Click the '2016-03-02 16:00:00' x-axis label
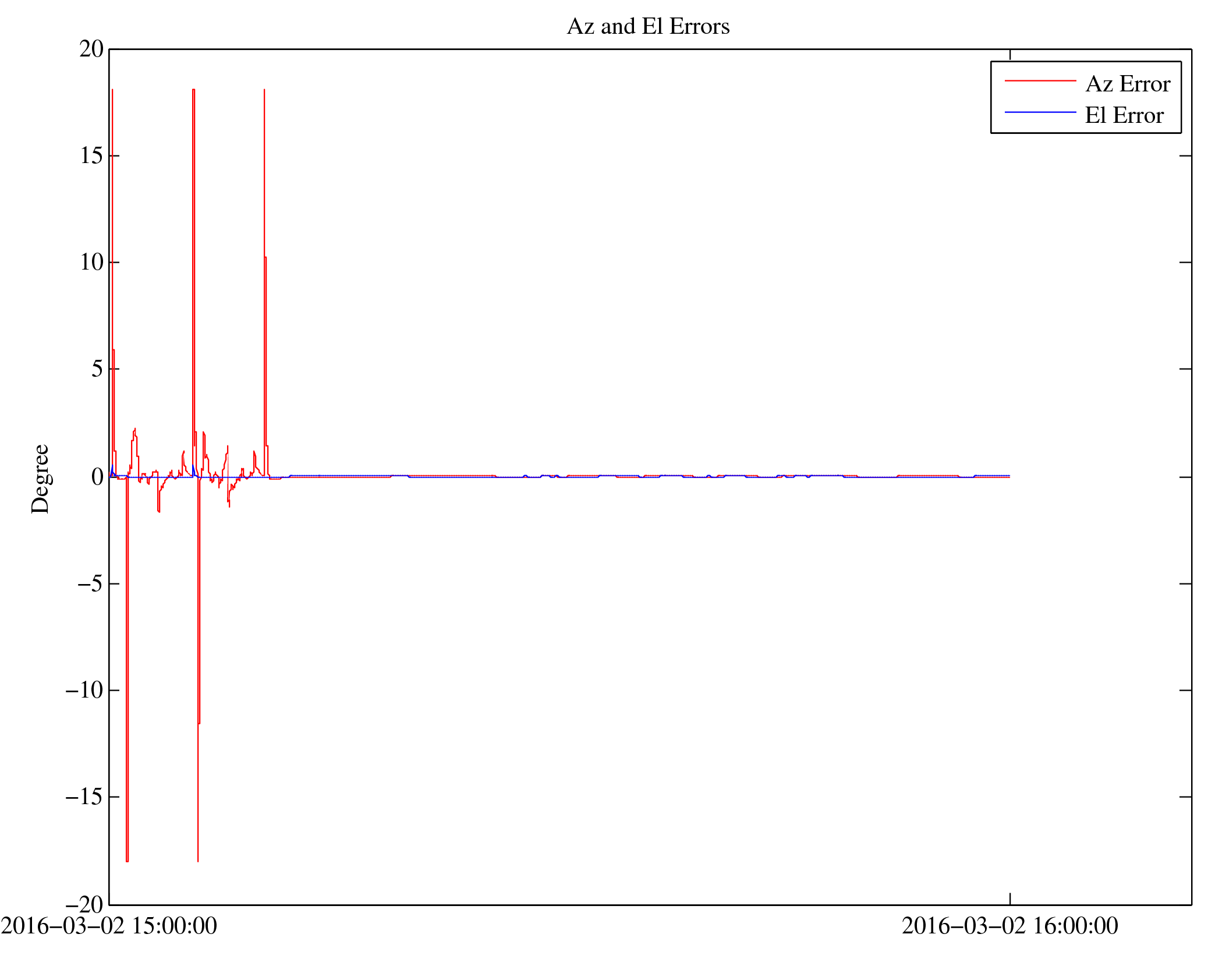 [1009, 926]
